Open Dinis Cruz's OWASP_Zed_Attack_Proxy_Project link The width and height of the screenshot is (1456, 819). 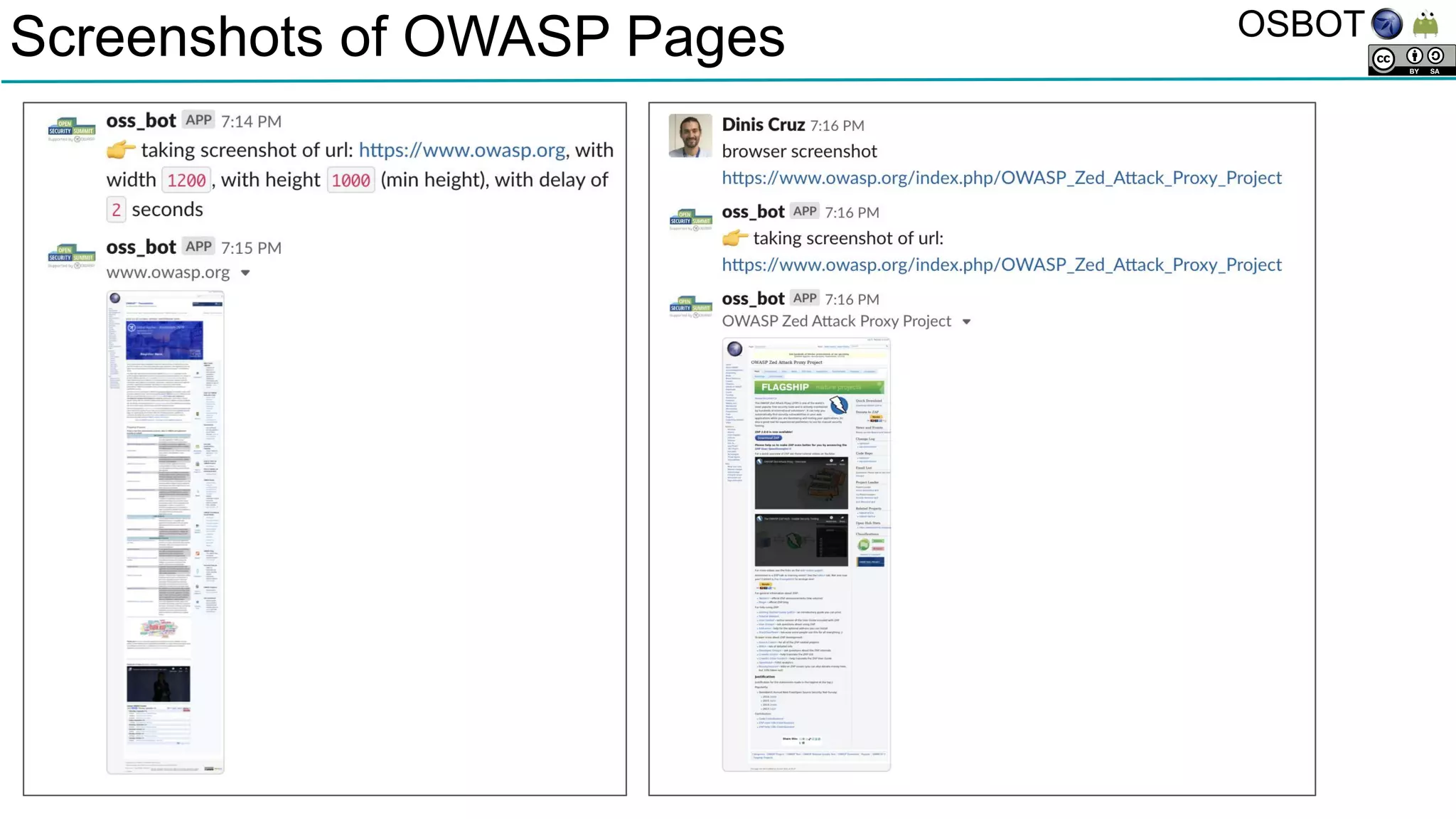(x=1002, y=178)
